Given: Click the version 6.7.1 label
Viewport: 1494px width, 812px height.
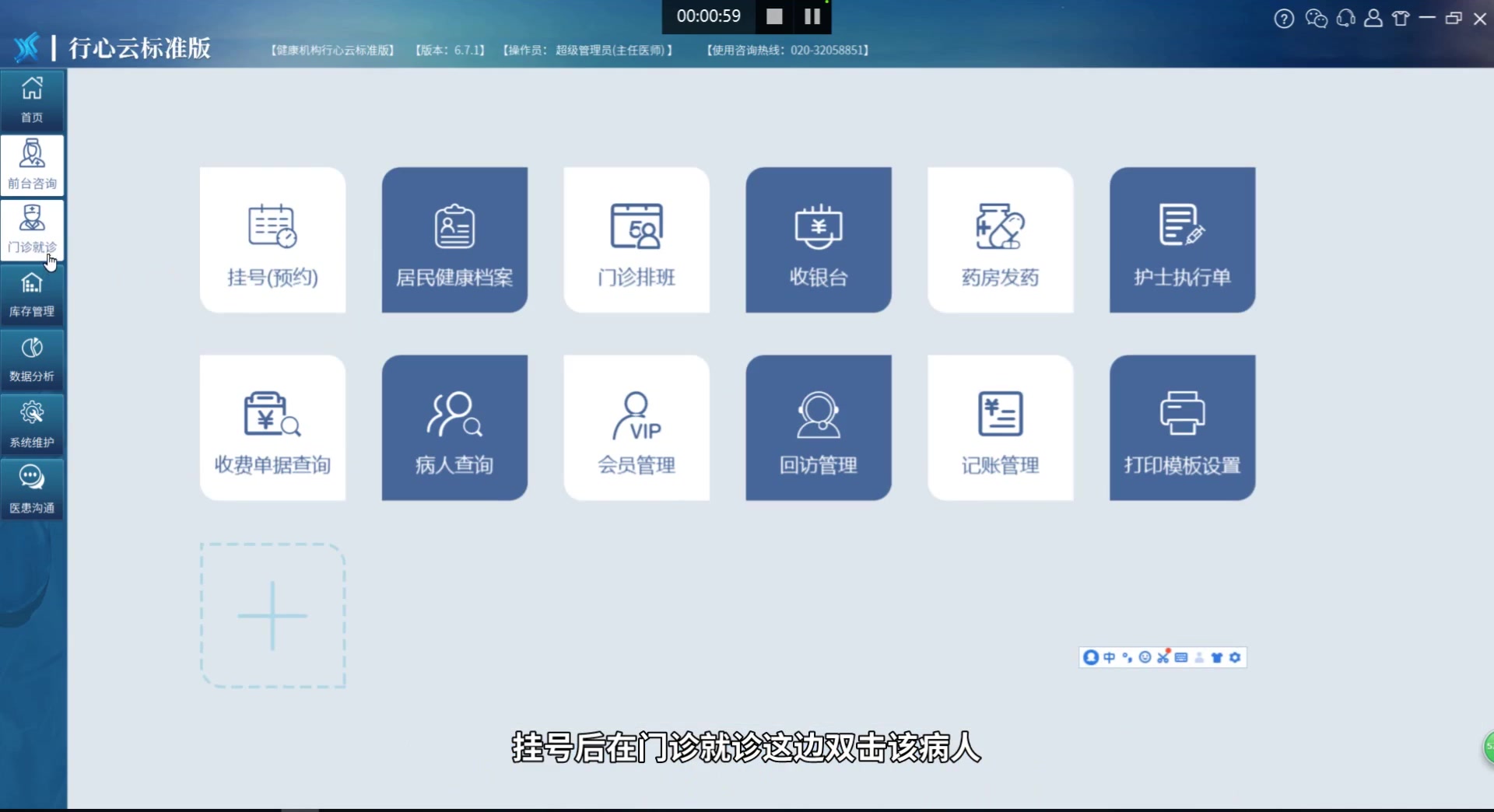Looking at the screenshot, I should pos(451,50).
